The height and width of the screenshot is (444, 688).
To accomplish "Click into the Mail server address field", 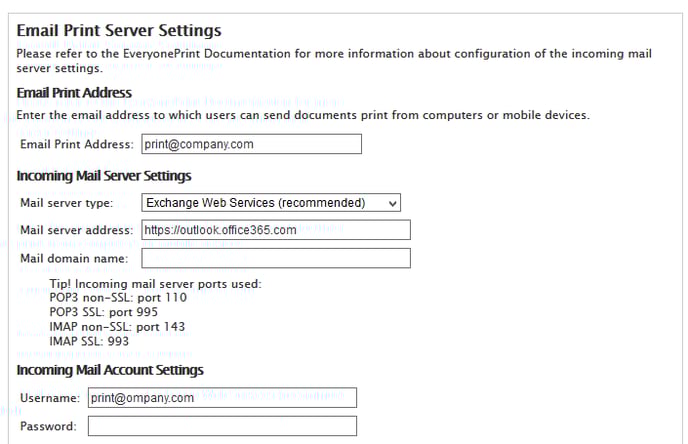I will (x=276, y=230).
